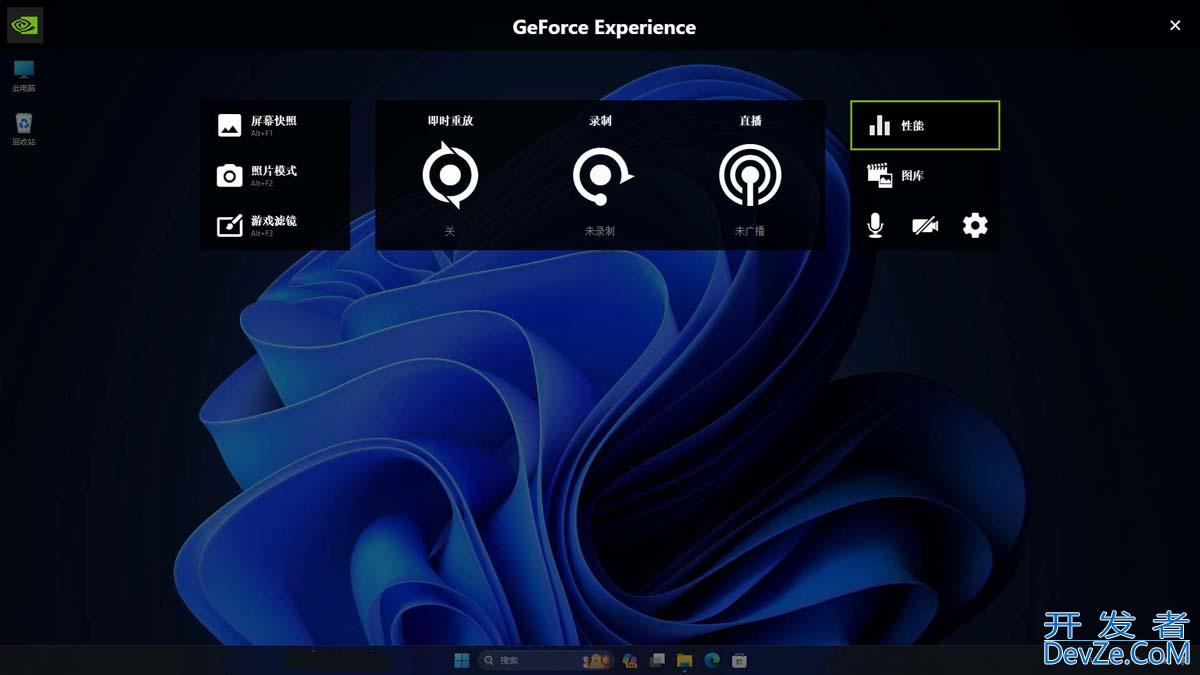Open 回收站 recycle bin desktop icon
The image size is (1200, 675).
coord(24,130)
